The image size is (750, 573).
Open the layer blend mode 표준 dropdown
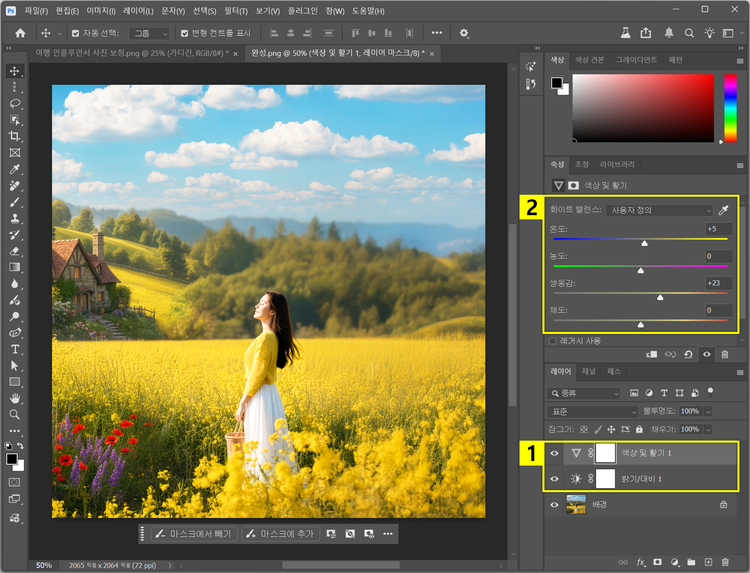coord(593,412)
